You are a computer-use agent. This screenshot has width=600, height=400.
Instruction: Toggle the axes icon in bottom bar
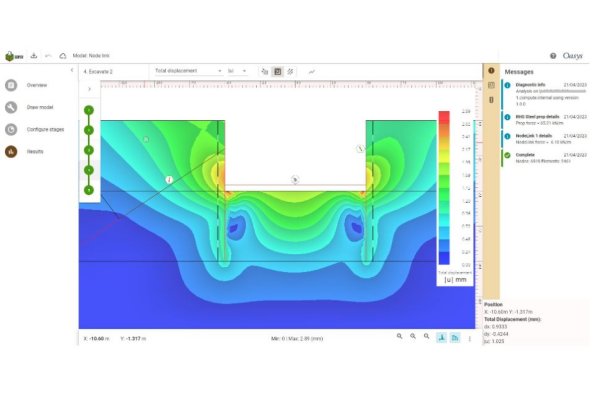pyautogui.click(x=442, y=338)
